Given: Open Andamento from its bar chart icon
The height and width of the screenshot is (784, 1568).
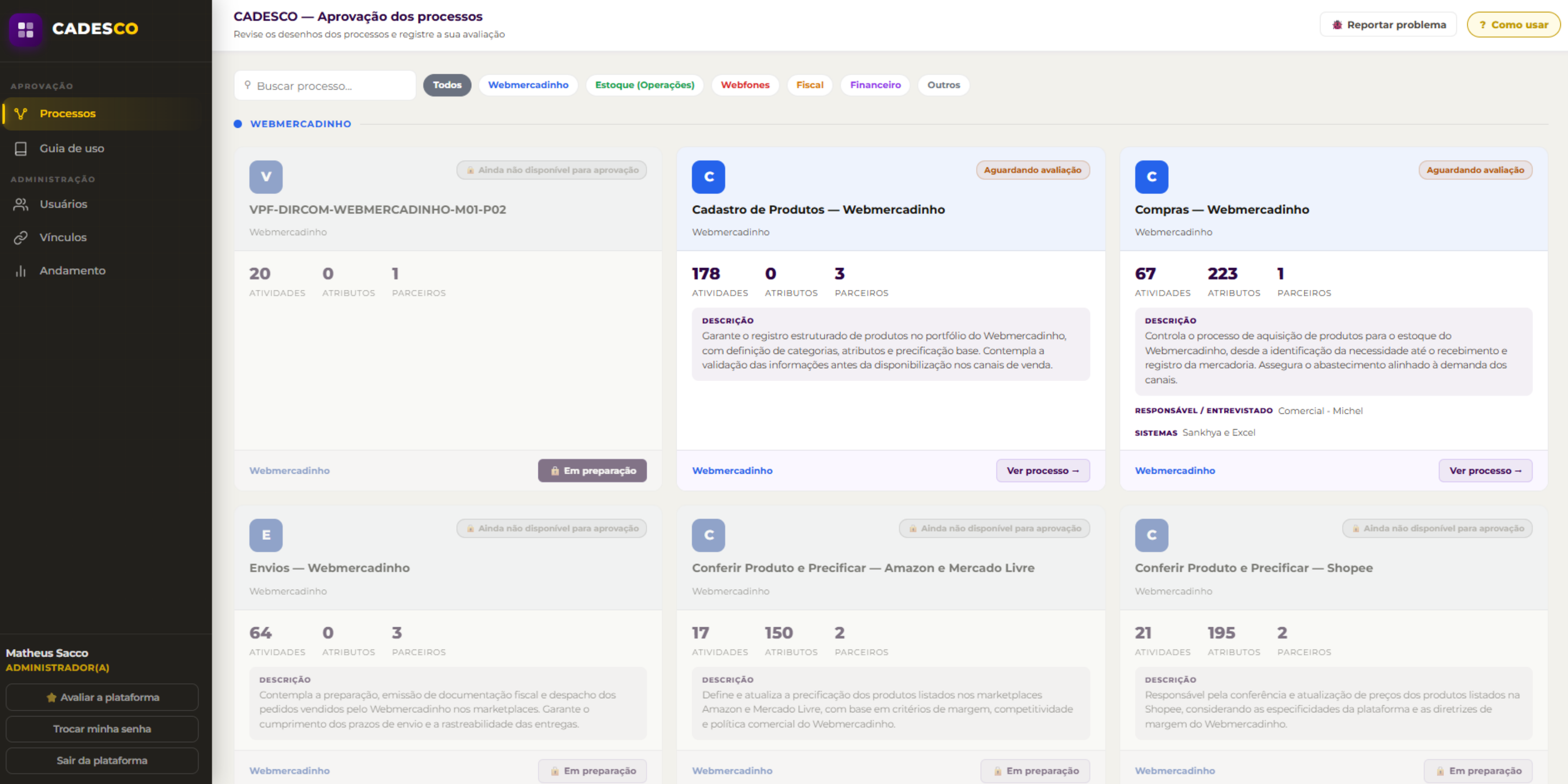Looking at the screenshot, I should tap(21, 271).
